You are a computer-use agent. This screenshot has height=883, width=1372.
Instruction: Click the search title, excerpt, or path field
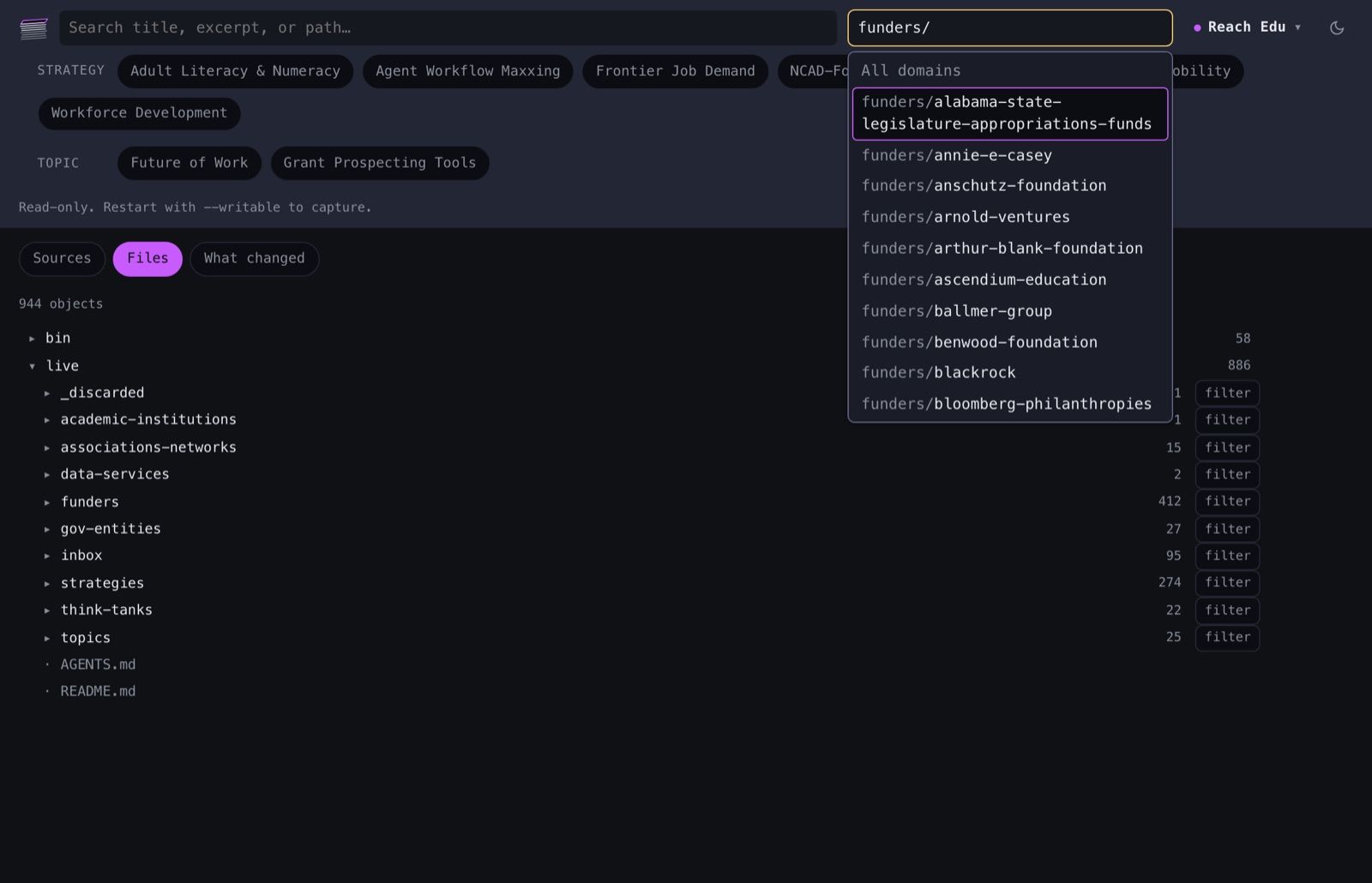[448, 27]
